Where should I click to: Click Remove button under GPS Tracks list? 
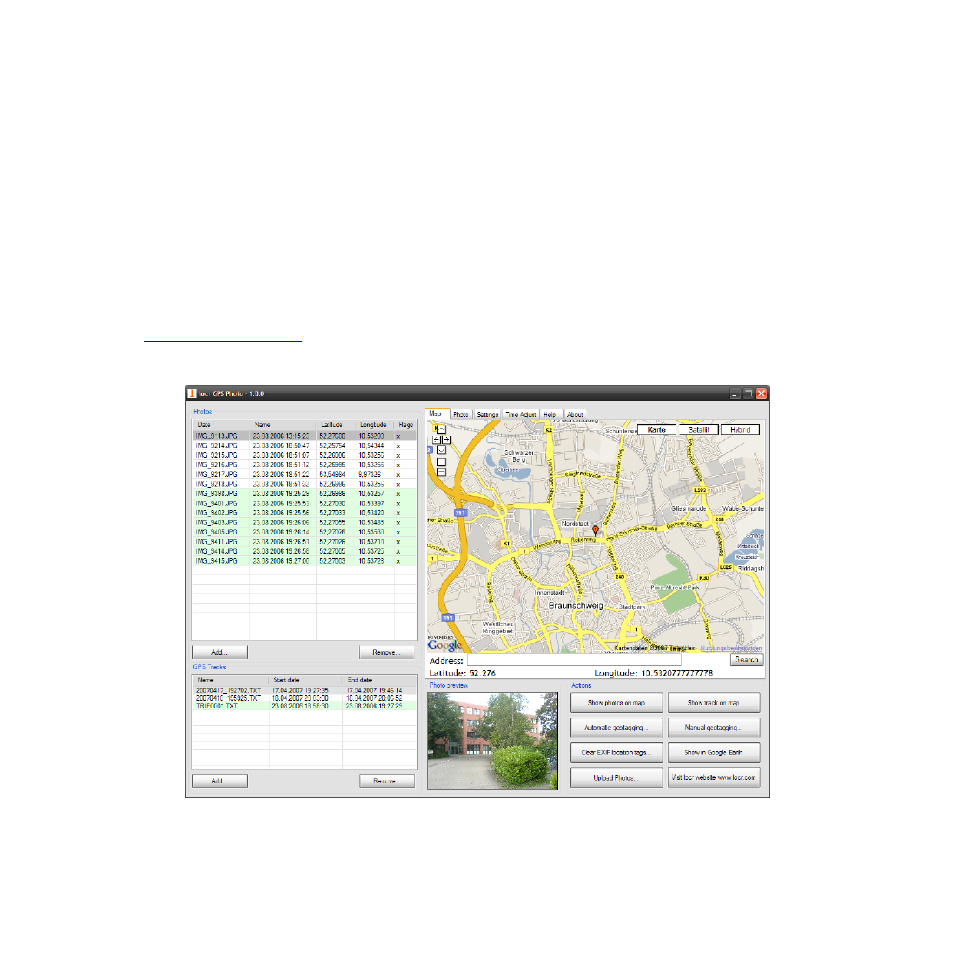point(387,781)
